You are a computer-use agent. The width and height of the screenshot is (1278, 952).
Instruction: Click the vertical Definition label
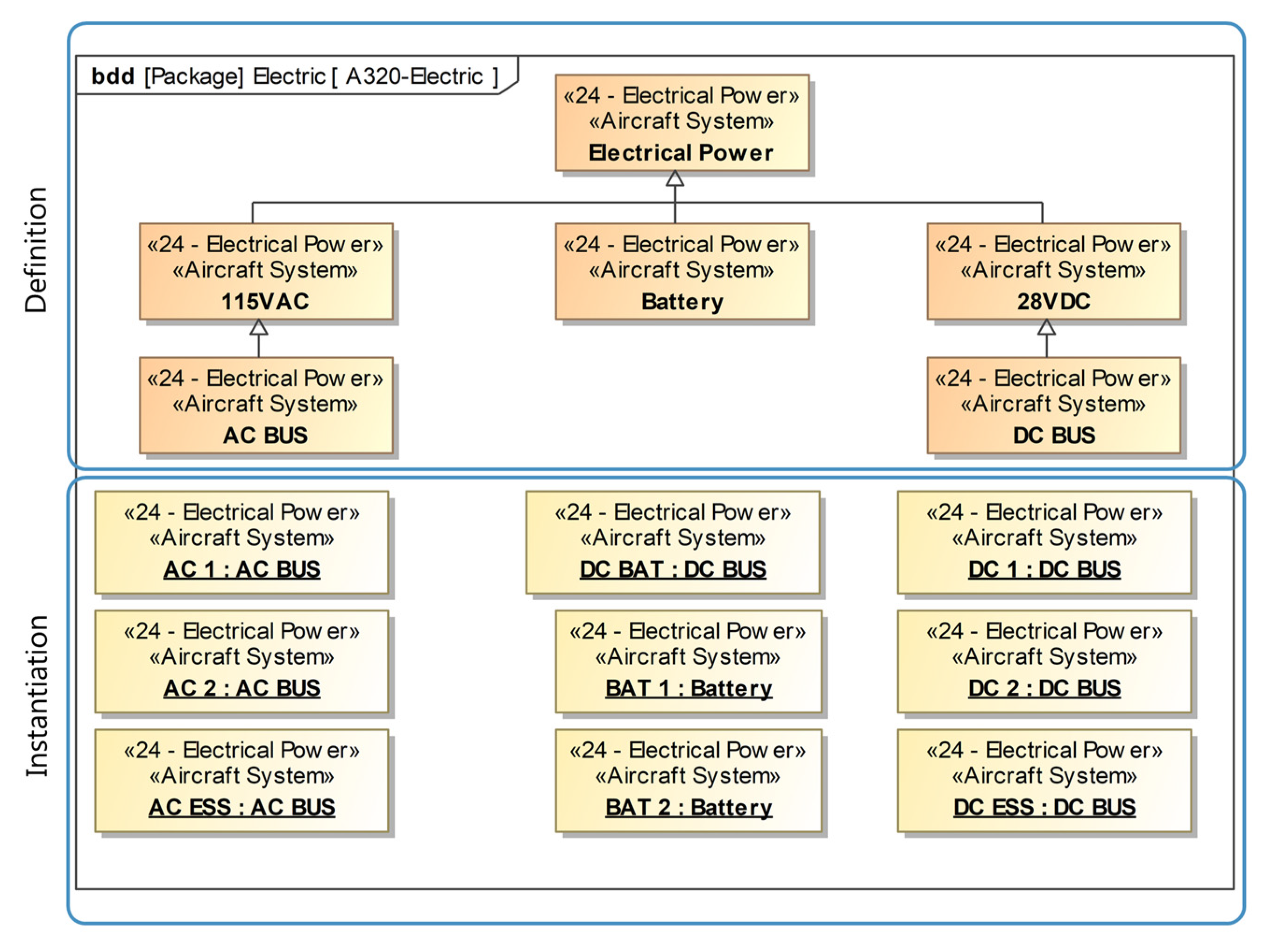[35, 250]
